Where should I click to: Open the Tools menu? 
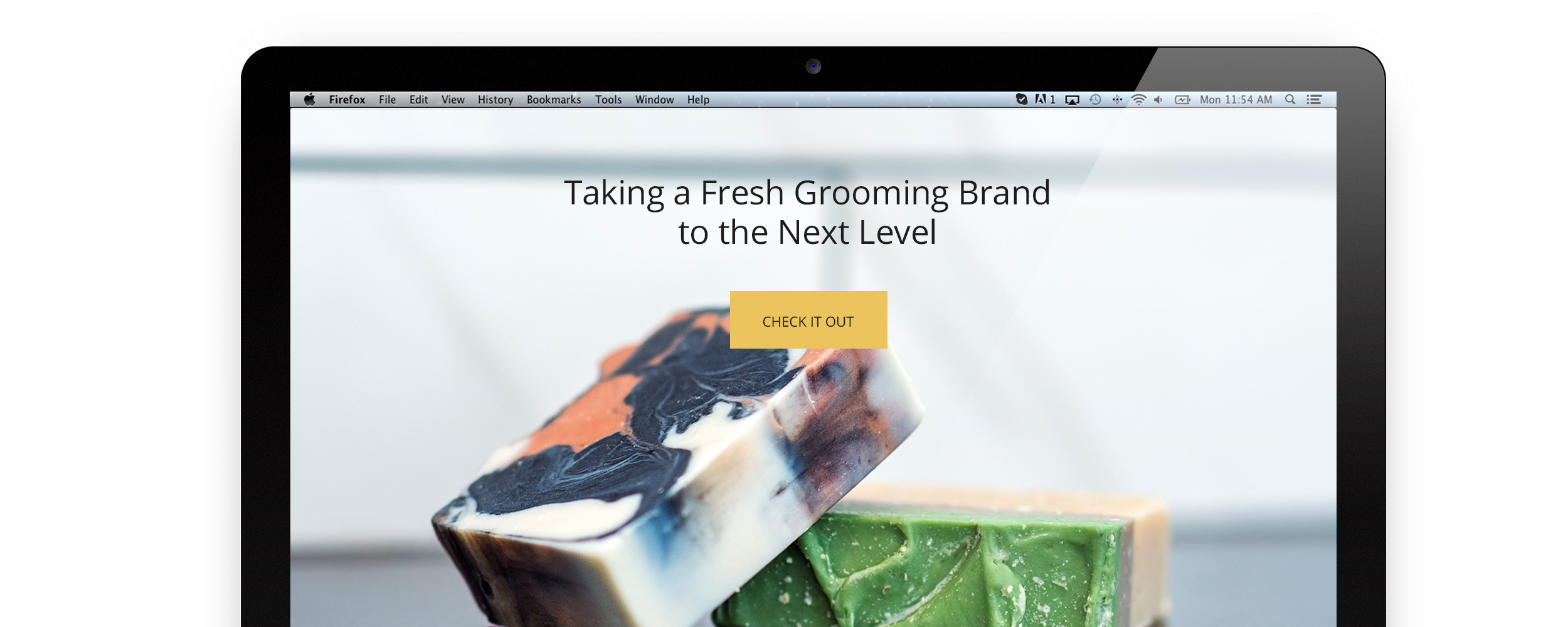pos(608,100)
